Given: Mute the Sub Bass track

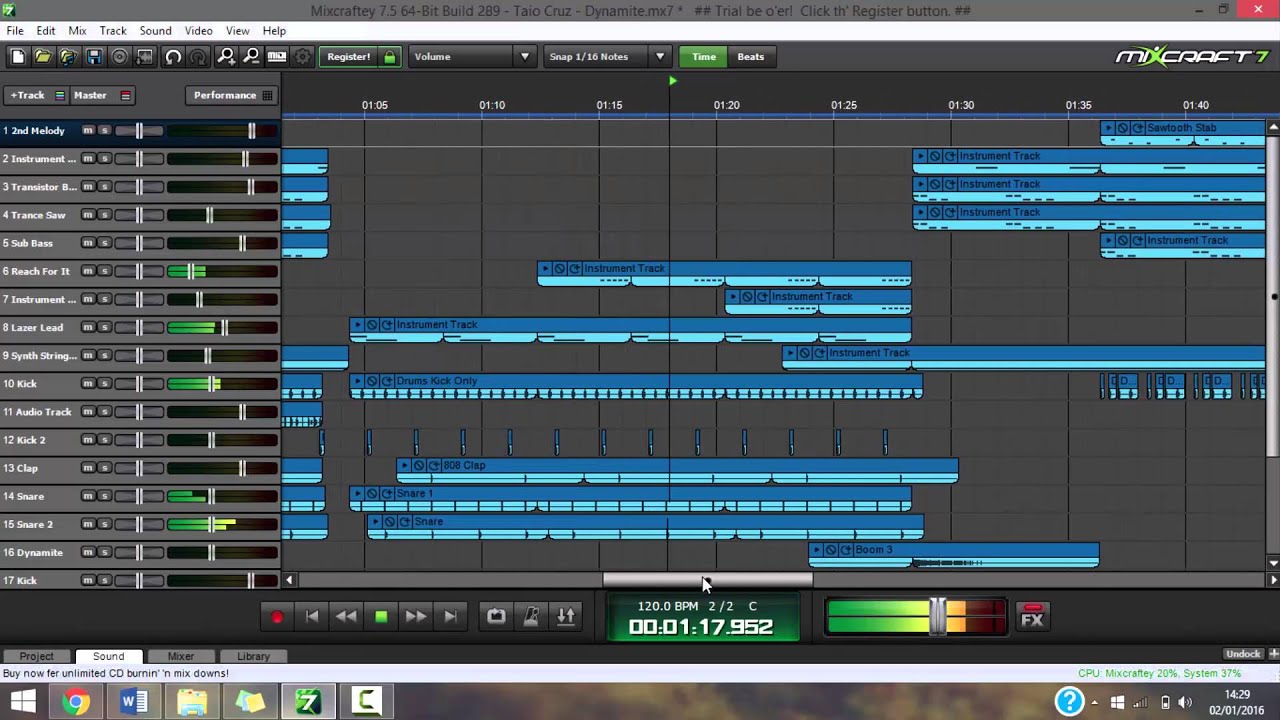Looking at the screenshot, I should [x=88, y=243].
